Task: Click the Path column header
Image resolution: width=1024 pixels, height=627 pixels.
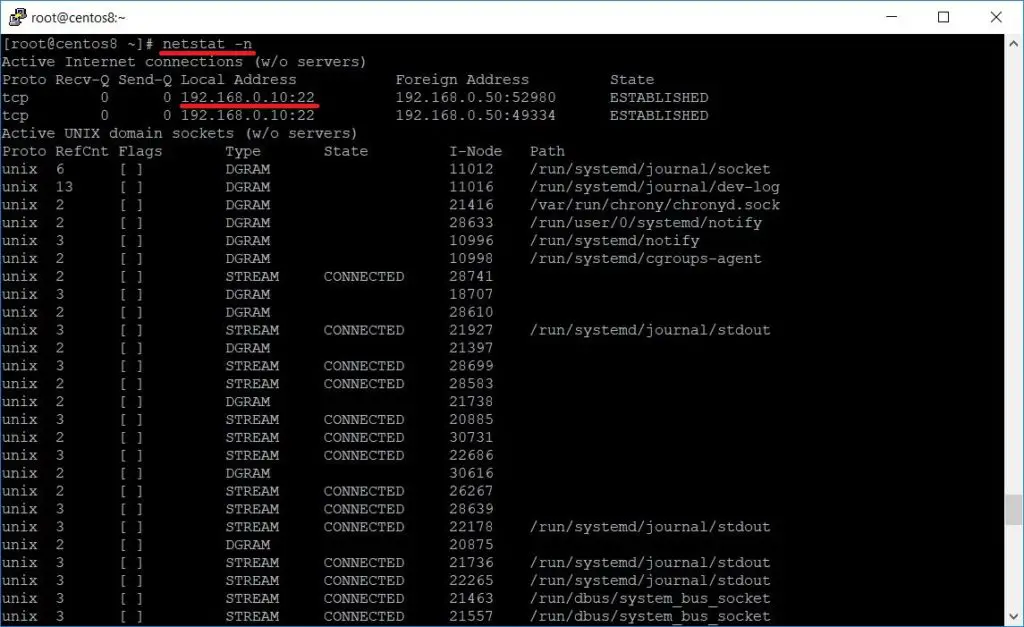Action: (x=547, y=151)
